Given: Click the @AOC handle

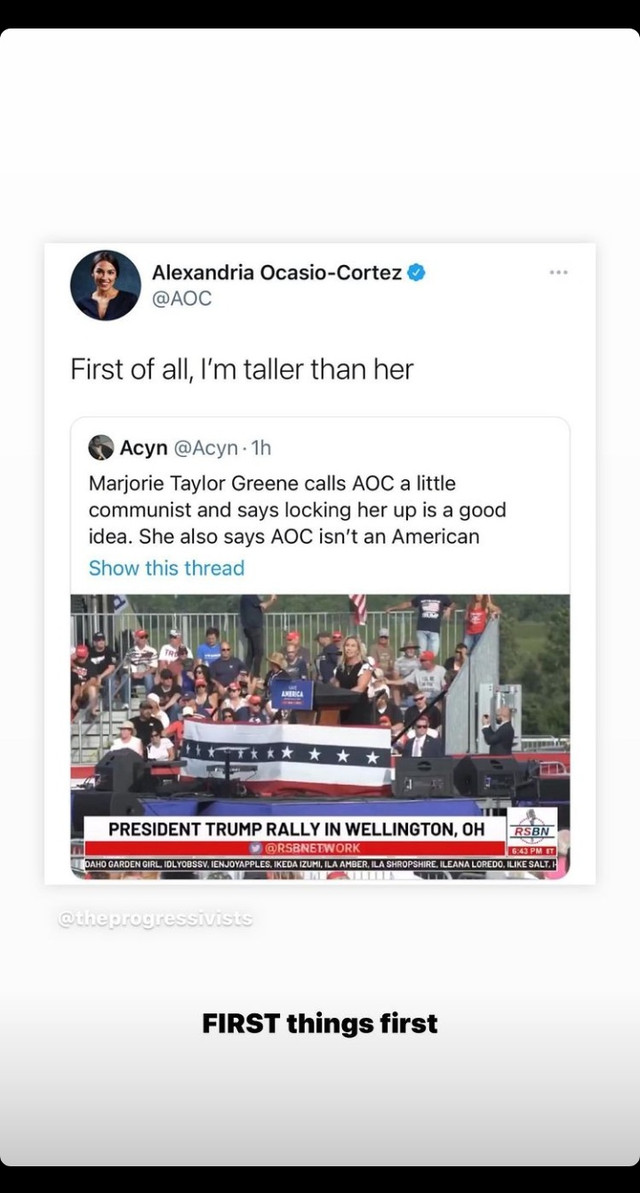Looking at the screenshot, I should click(x=182, y=299).
